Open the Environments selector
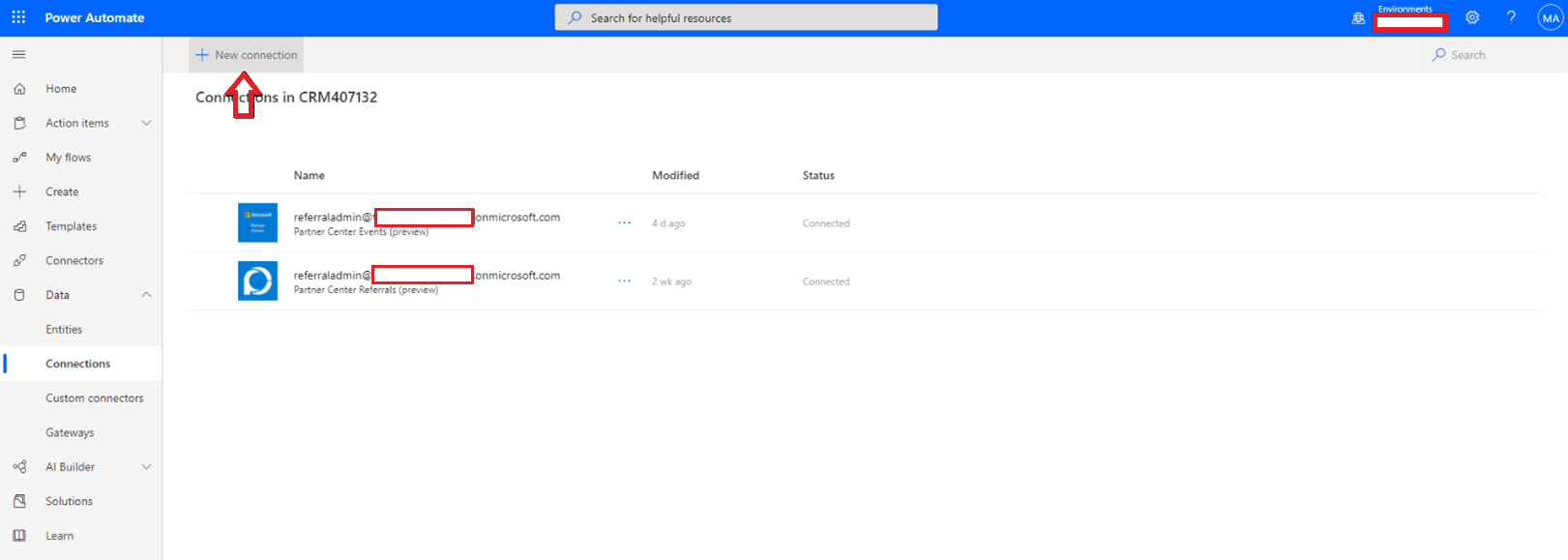The height and width of the screenshot is (560, 1568). (x=1410, y=17)
